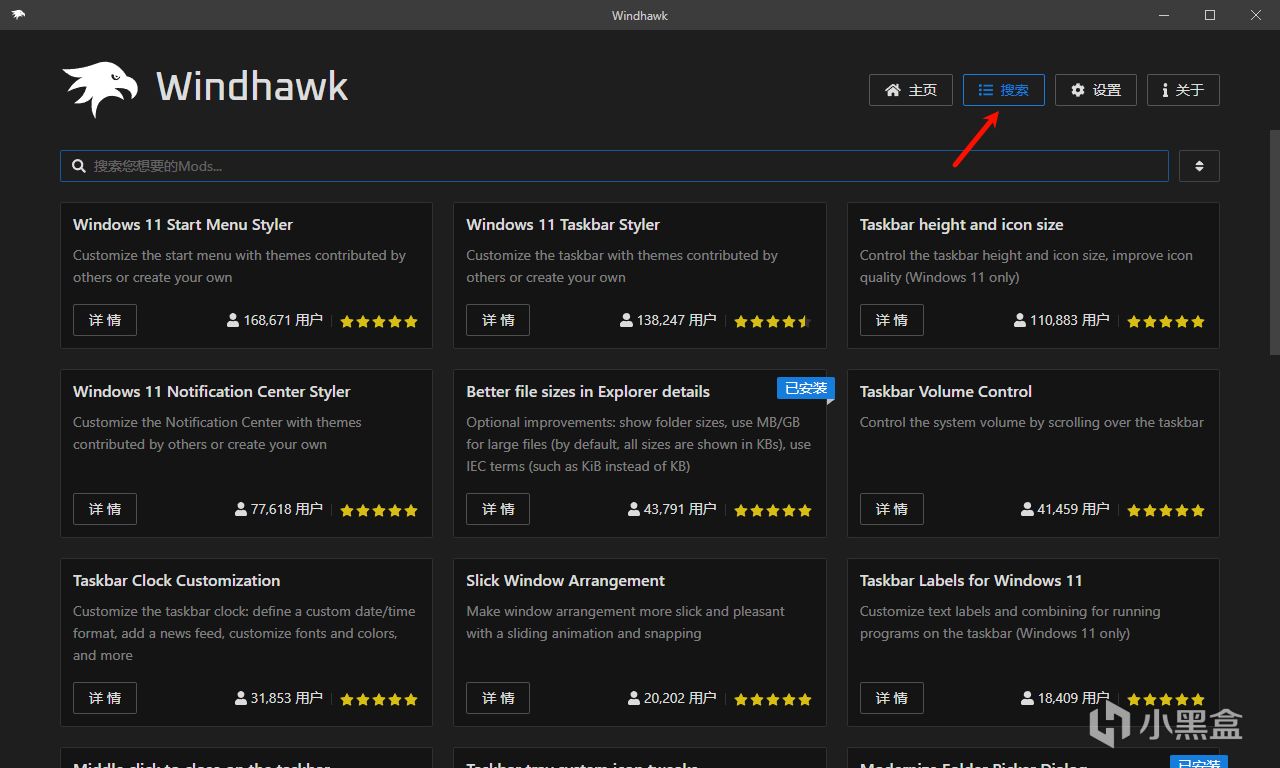Click the 138,247 用户 user count
The width and height of the screenshot is (1280, 768).
(x=668, y=320)
